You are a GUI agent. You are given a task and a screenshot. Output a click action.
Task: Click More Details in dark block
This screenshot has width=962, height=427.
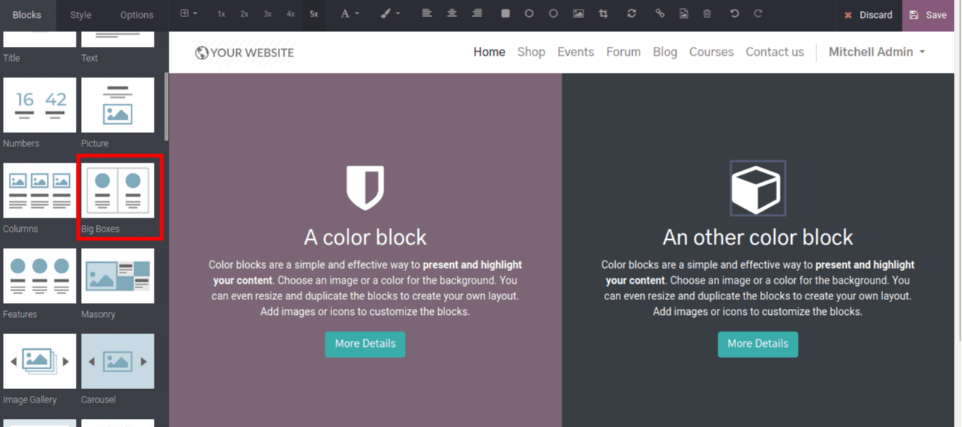(758, 344)
